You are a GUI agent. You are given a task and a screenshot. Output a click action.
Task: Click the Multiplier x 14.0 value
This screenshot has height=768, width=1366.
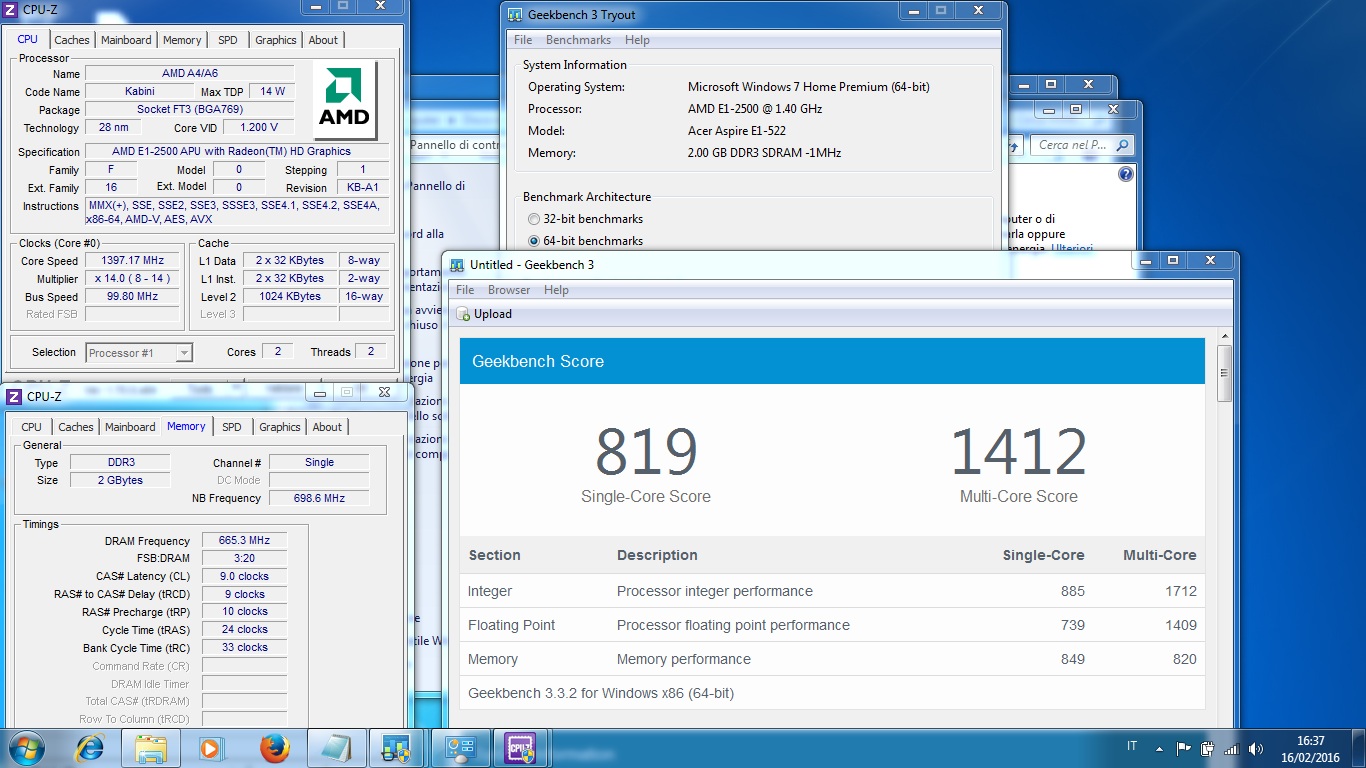click(x=132, y=279)
